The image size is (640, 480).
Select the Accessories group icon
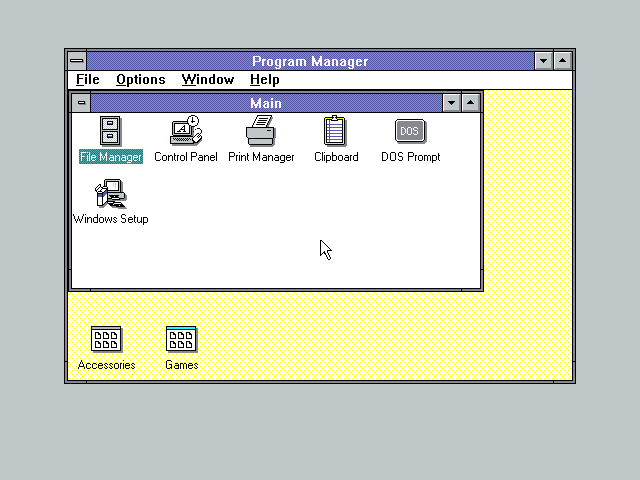click(x=106, y=339)
